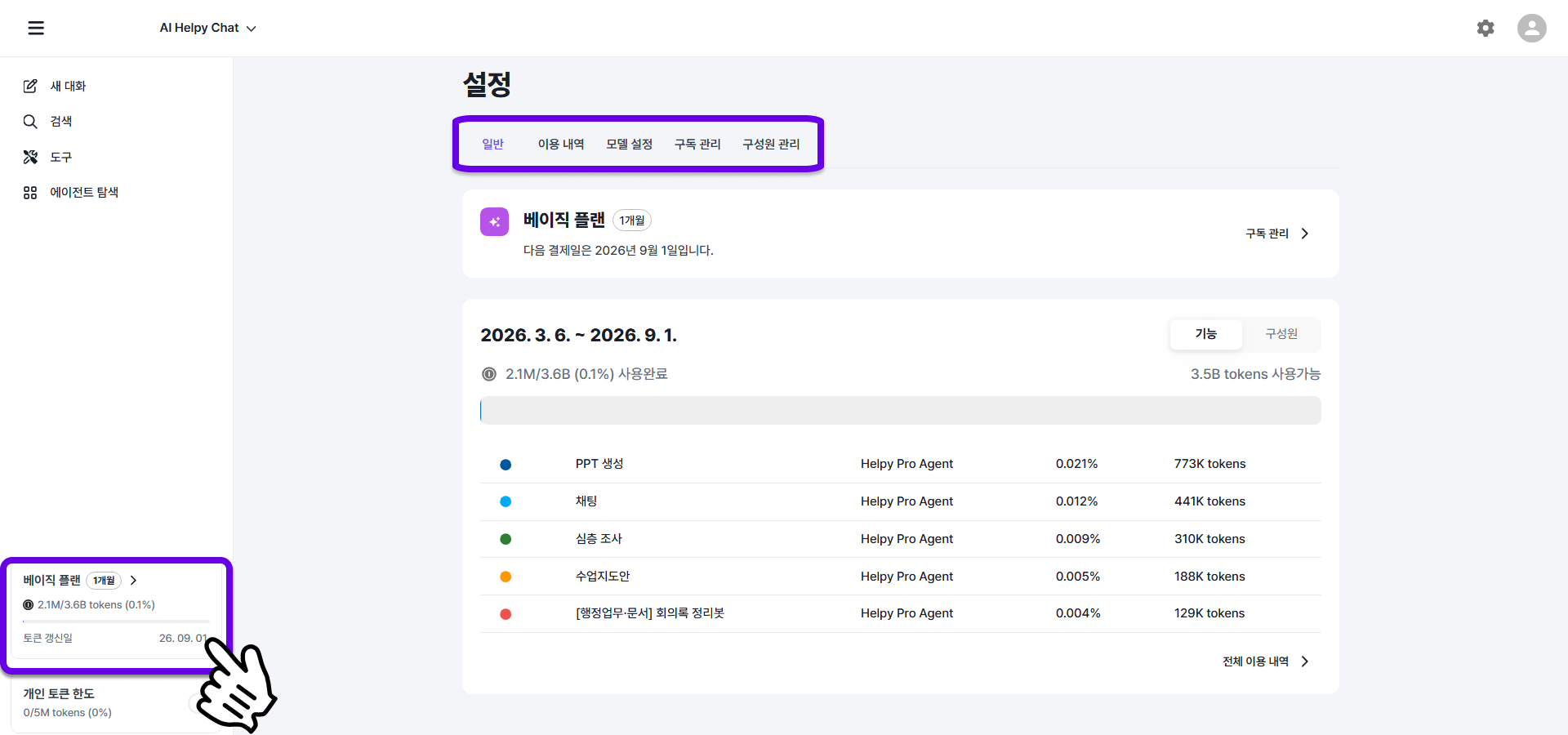This screenshot has width=1568, height=735.
Task: Switch to the 모델 설정 tab
Action: click(629, 145)
